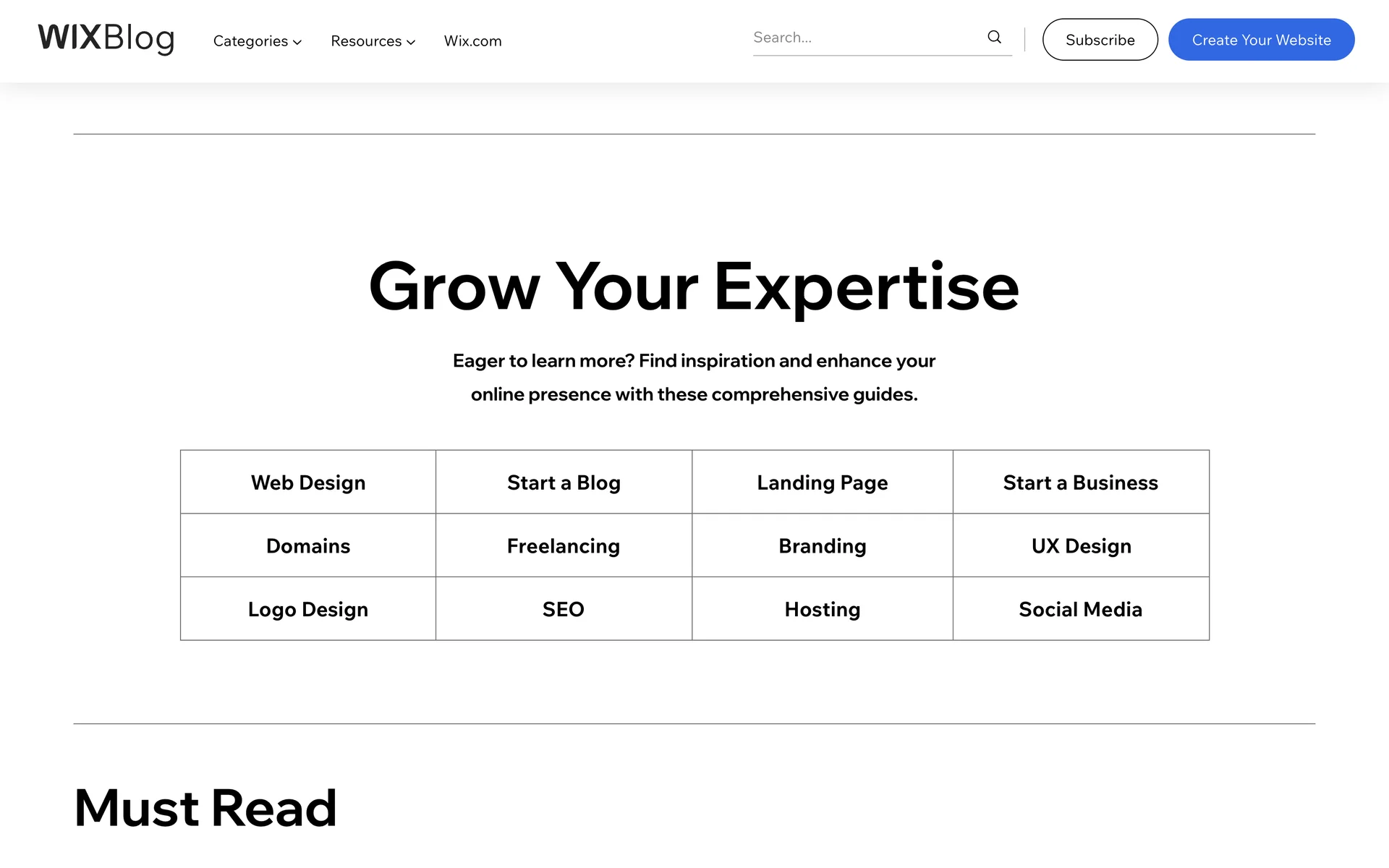Expand the Resources dropdown menu
This screenshot has width=1389, height=868.
point(373,41)
